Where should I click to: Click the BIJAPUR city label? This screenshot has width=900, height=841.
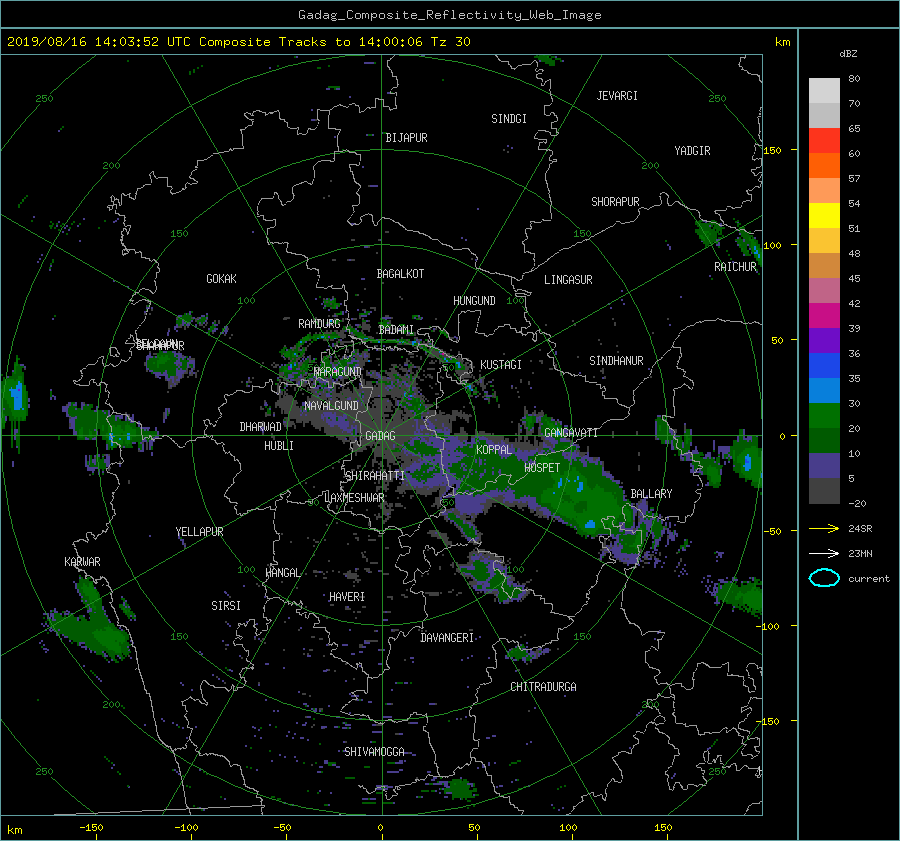(406, 138)
